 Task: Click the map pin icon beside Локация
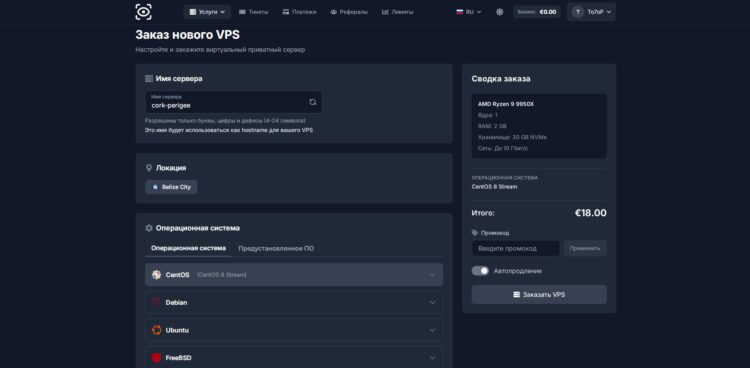[x=149, y=168]
